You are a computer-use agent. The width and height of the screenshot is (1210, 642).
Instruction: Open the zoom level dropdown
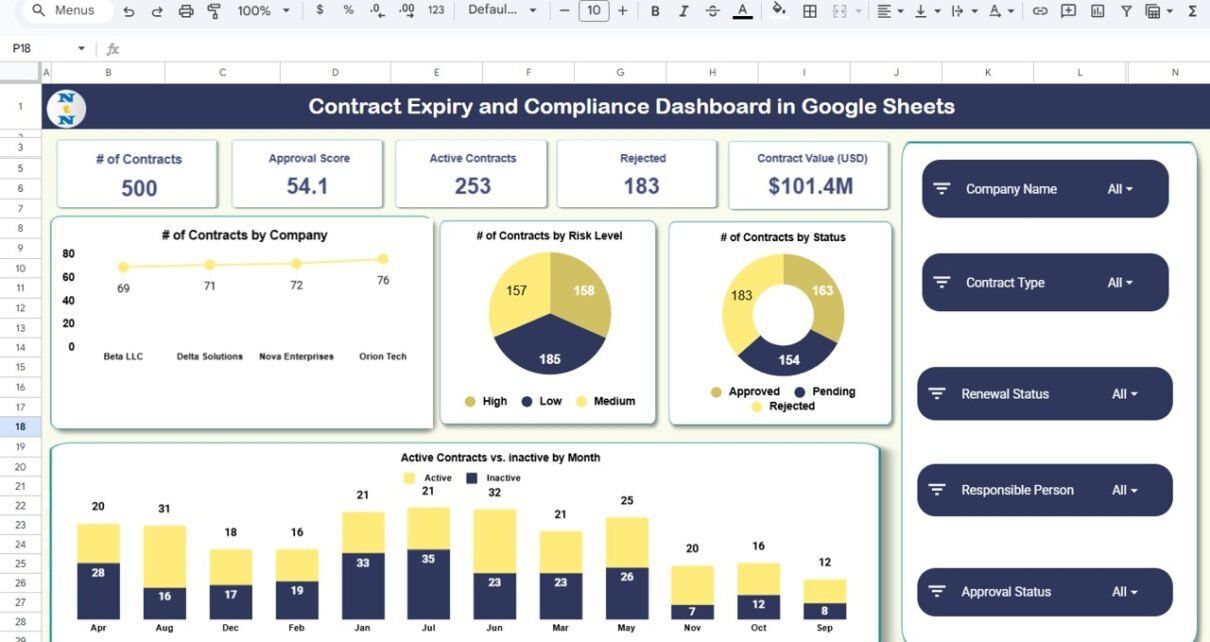click(264, 11)
